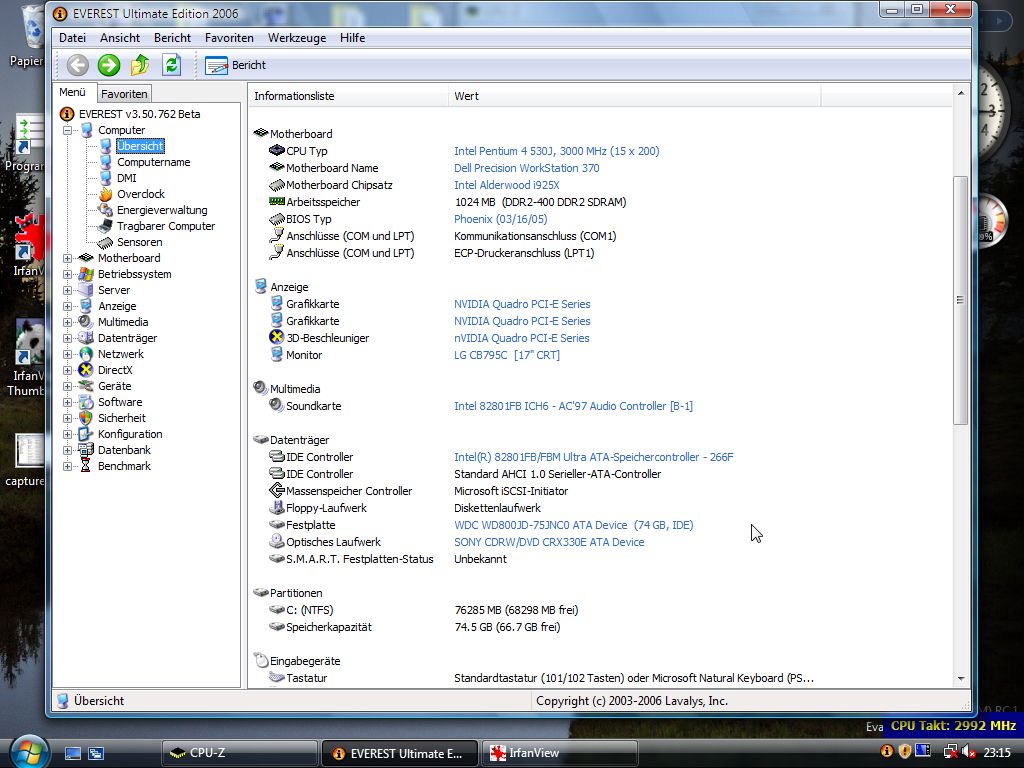The width and height of the screenshot is (1024, 768).
Task: Open the Bericht report toolbar button
Action: [235, 65]
